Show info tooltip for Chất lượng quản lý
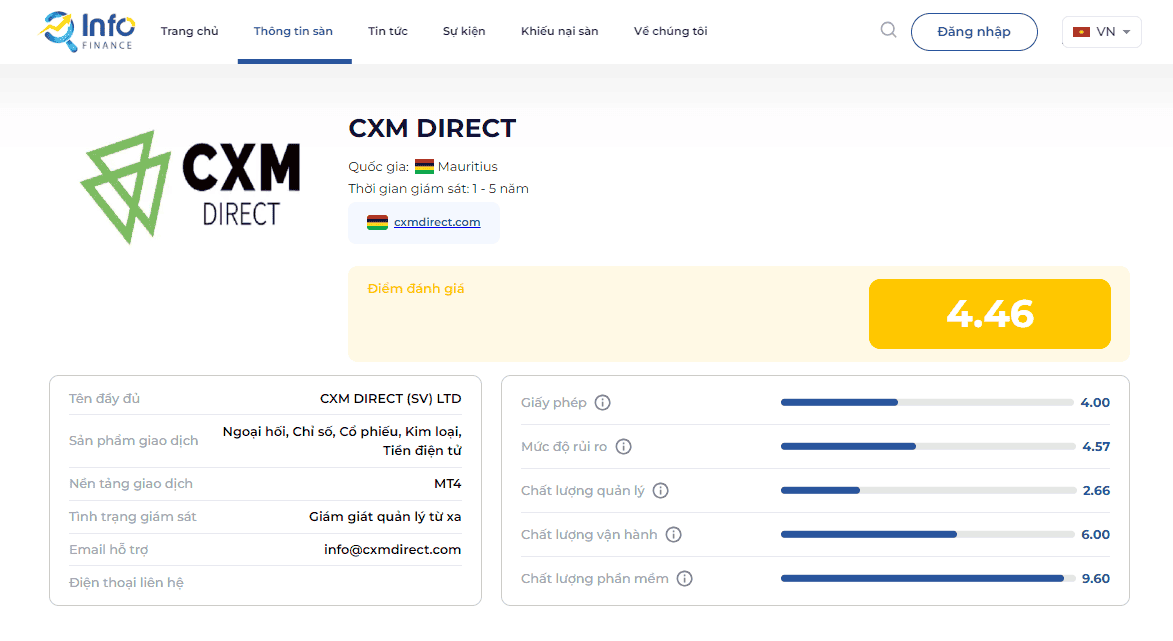Viewport: 1173px width, 641px height. [x=661, y=491]
